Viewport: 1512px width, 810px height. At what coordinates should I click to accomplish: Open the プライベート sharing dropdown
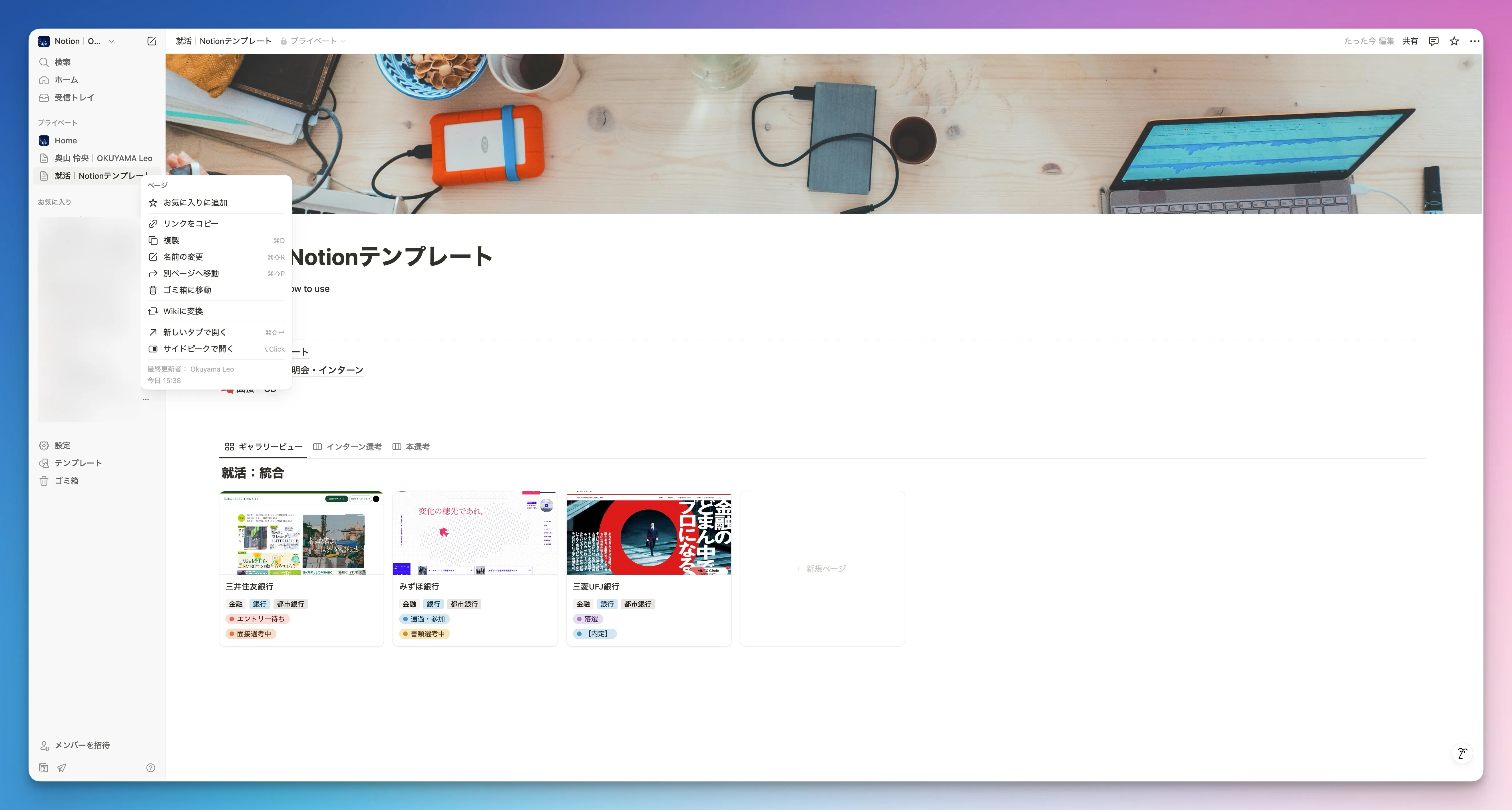313,41
